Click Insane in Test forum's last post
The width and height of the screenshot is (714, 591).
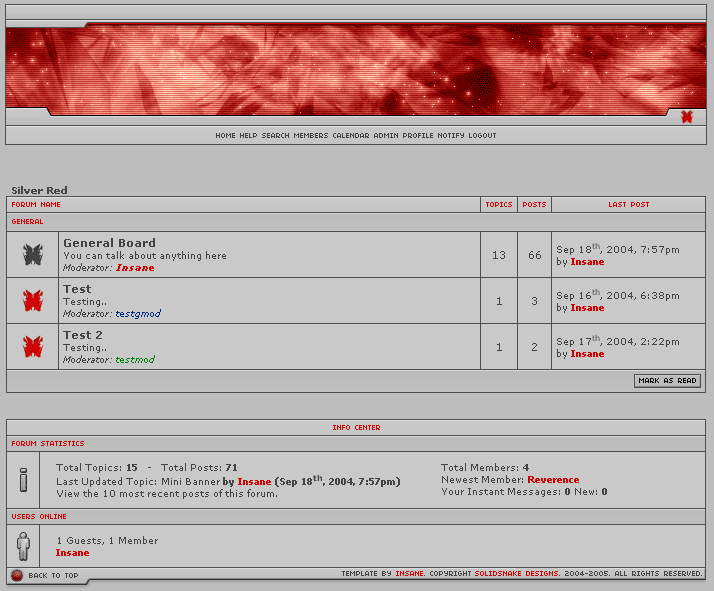587,308
